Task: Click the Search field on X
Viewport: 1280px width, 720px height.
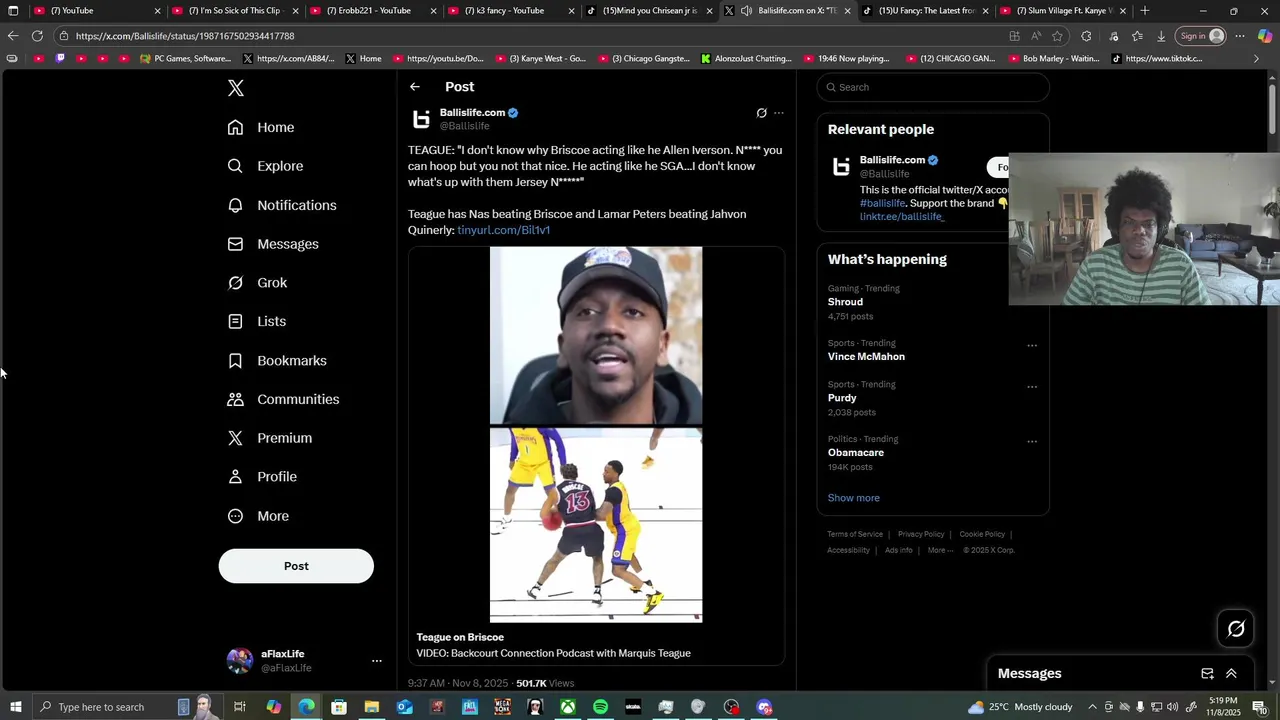Action: (x=933, y=87)
